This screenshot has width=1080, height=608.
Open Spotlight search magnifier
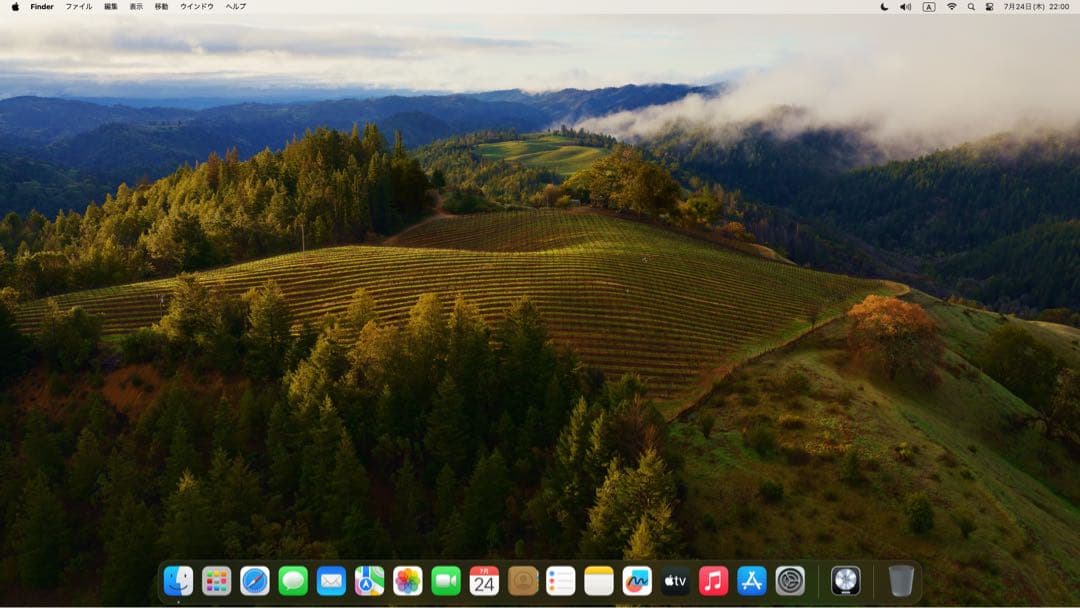971,7
